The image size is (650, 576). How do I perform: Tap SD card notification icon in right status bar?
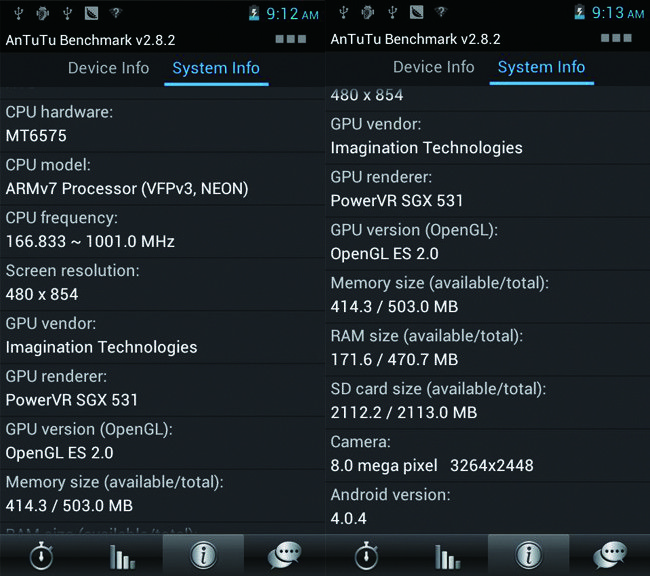[x=416, y=12]
